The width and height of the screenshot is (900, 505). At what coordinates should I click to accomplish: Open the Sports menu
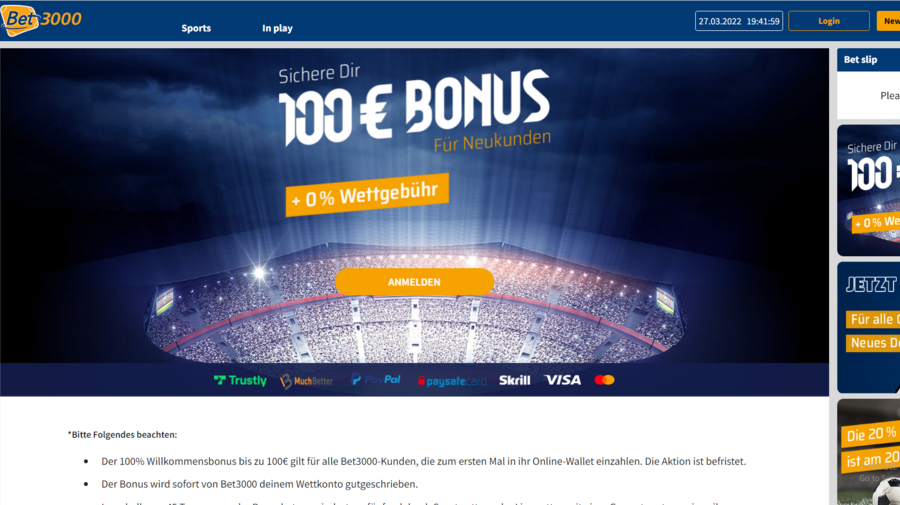(x=196, y=28)
